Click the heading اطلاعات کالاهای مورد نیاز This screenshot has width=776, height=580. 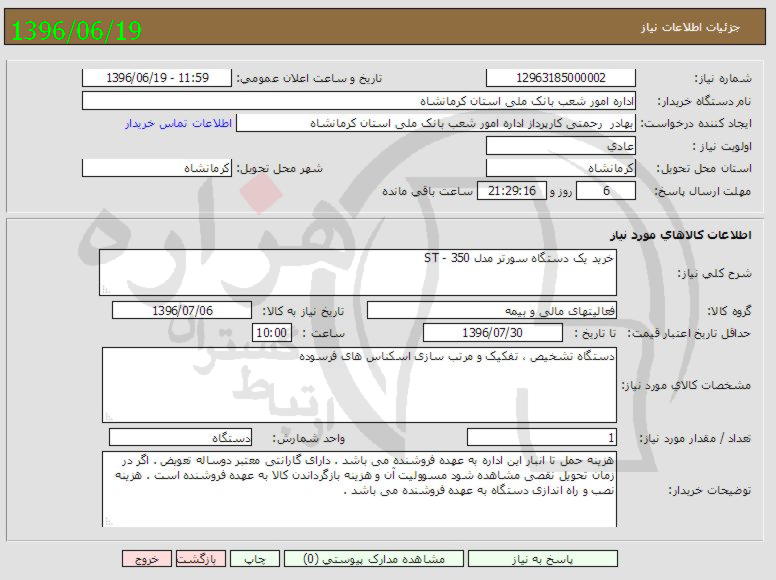(x=680, y=234)
